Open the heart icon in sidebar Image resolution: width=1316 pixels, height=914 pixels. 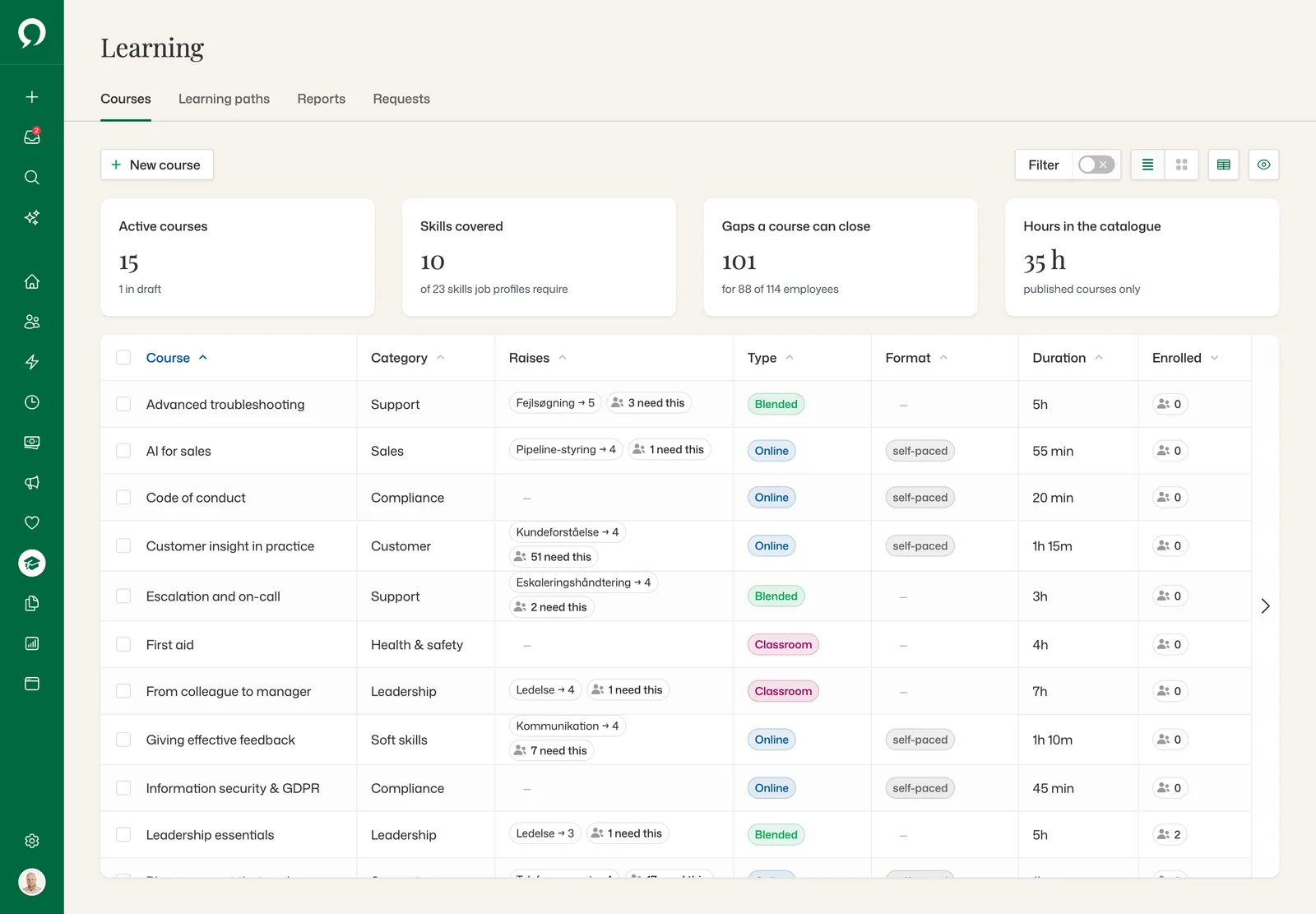point(32,522)
